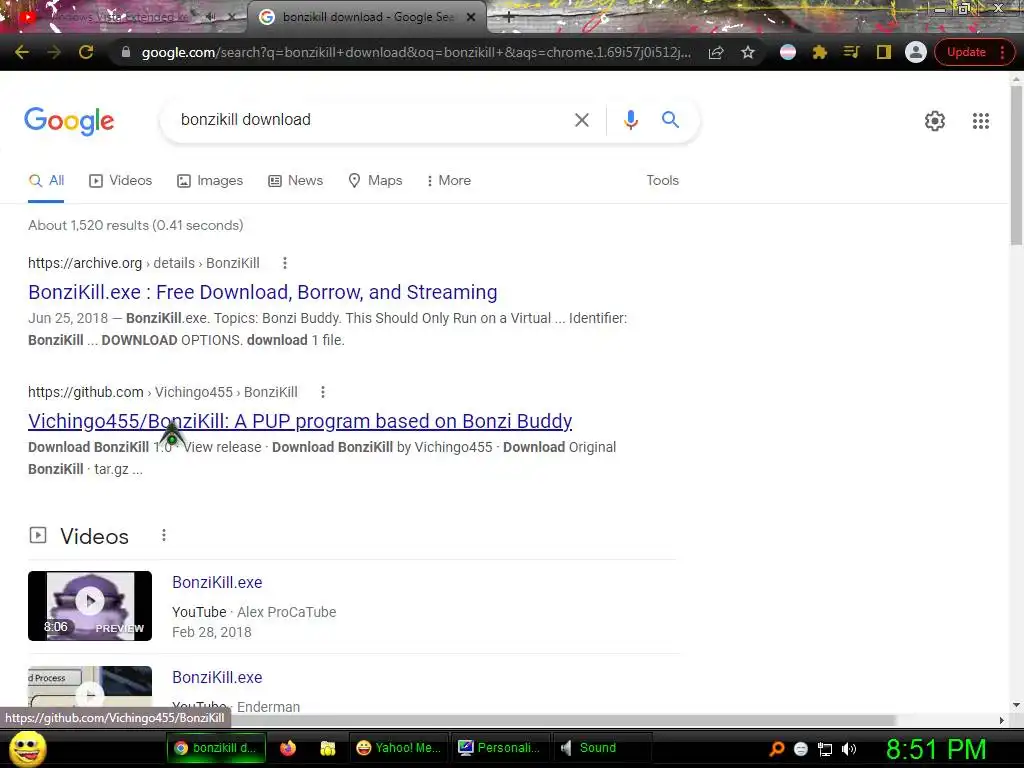
Task: Open the Extensions puzzle-piece menu
Action: click(820, 52)
